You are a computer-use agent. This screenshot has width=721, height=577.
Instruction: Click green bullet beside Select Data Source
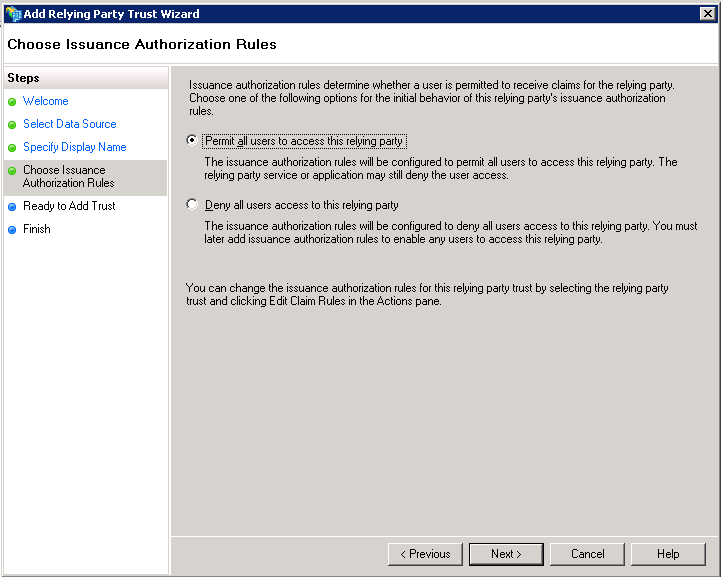click(x=12, y=125)
